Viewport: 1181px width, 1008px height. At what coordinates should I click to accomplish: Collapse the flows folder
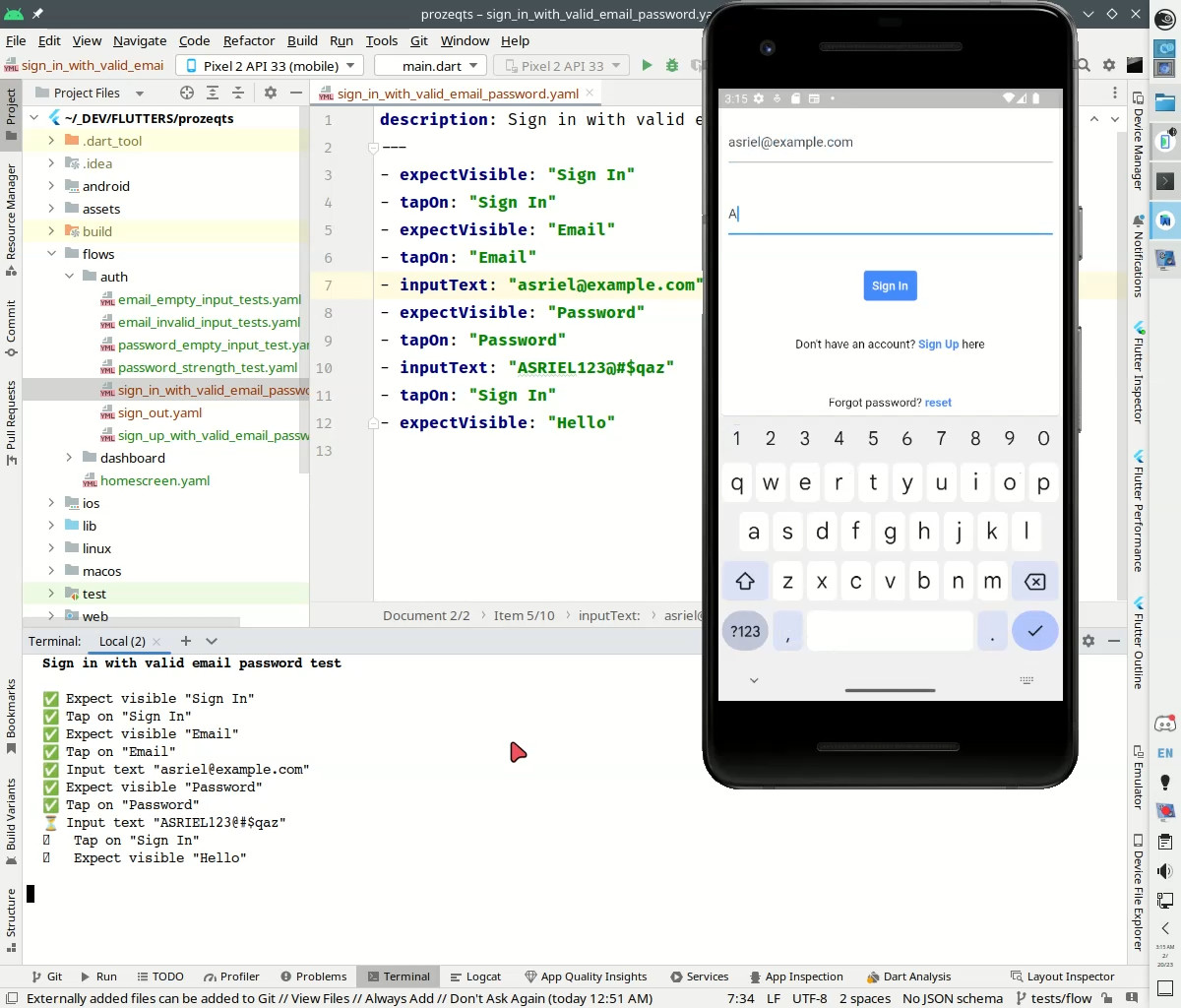click(x=51, y=254)
